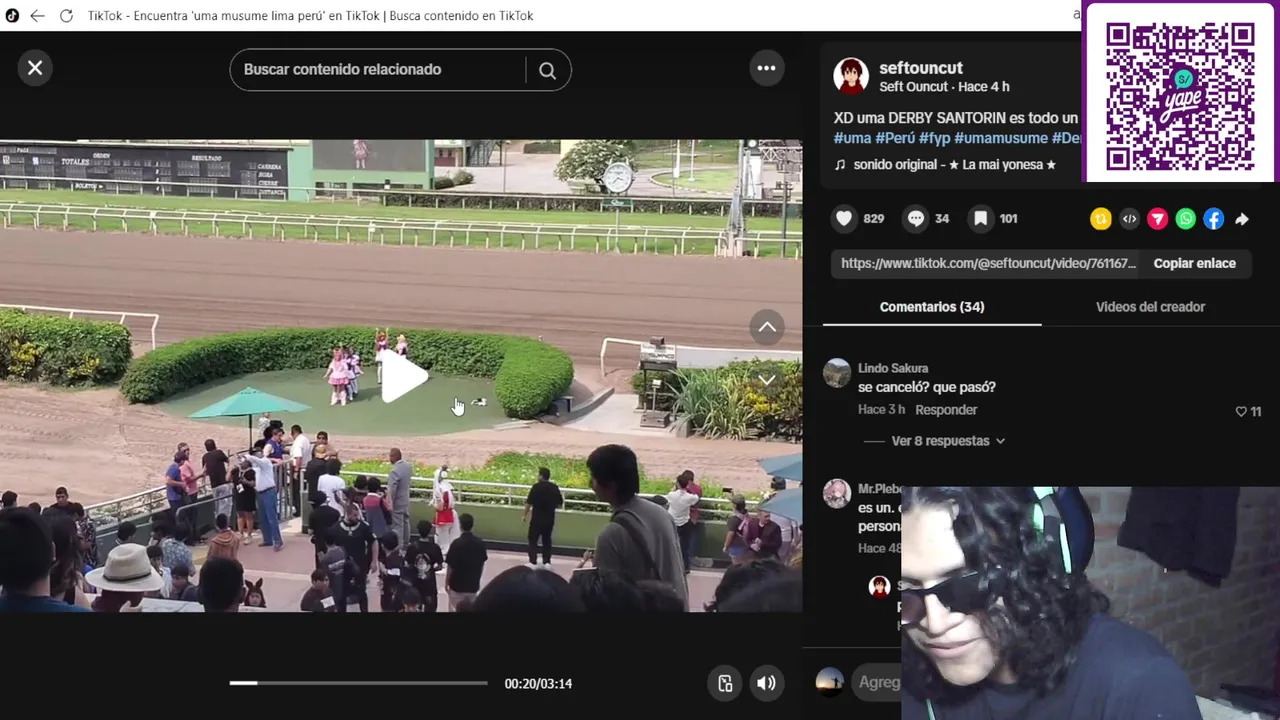Switch to Comentarios (34) tab
The image size is (1280, 720).
[x=931, y=307]
